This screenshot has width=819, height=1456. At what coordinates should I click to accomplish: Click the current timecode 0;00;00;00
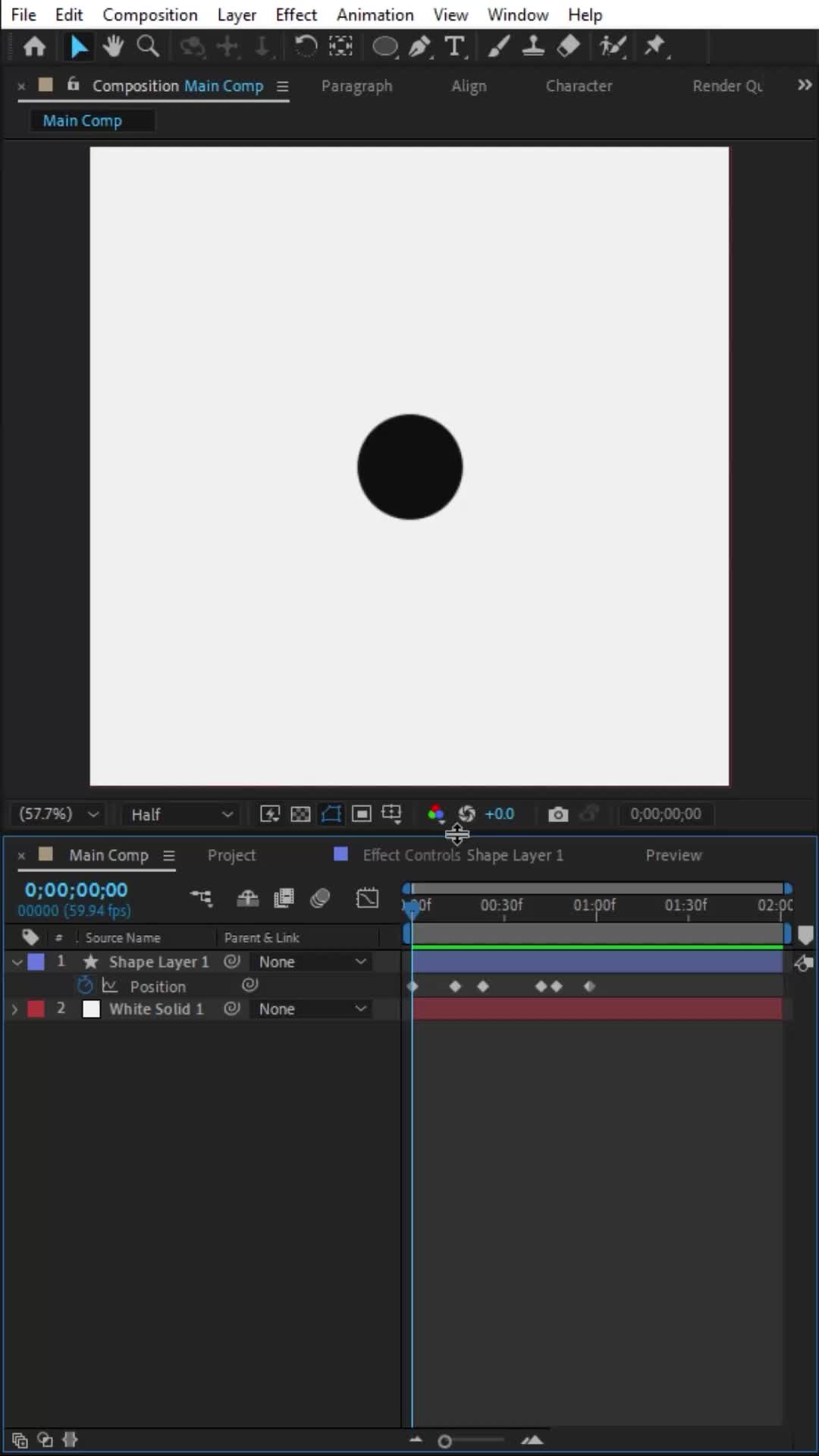click(76, 890)
